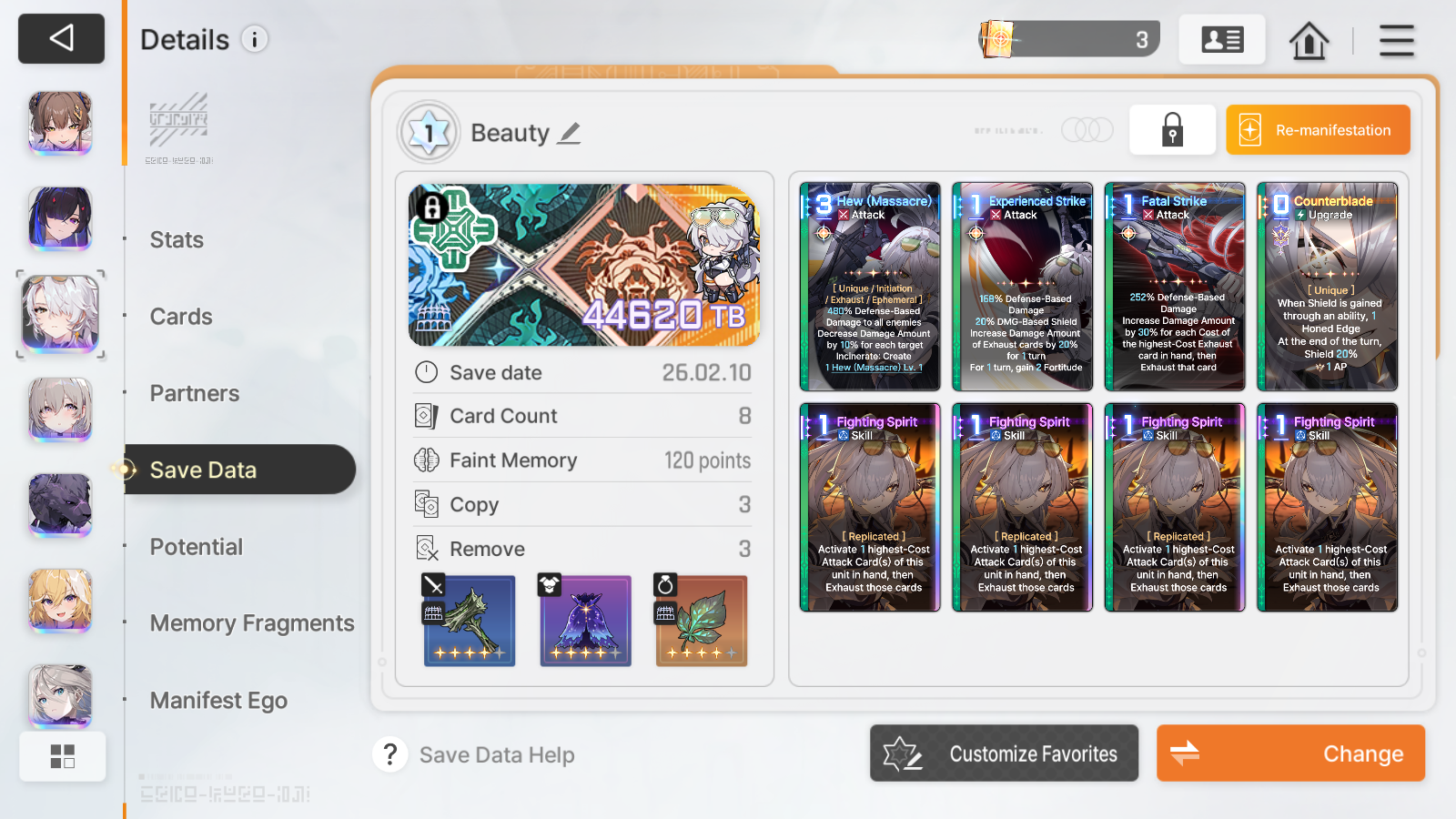Image resolution: width=1456 pixels, height=819 pixels.
Task: Toggle the lock button for this save data
Action: tap(1172, 130)
